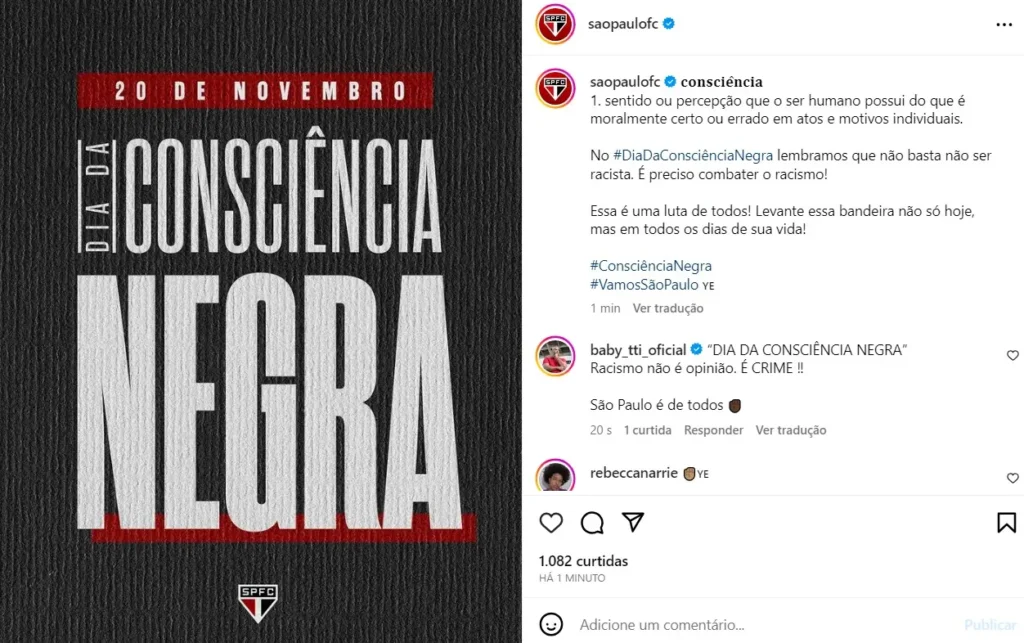View who liked via 1.082 curtidas

pos(583,561)
